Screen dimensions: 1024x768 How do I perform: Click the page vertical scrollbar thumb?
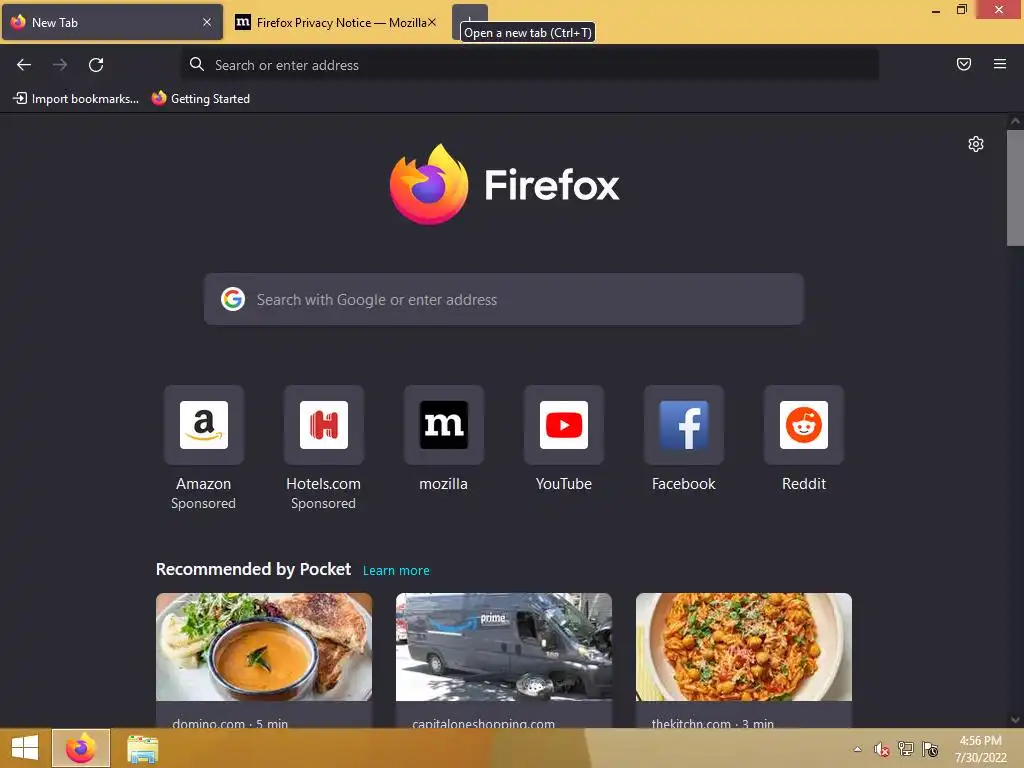[1015, 187]
